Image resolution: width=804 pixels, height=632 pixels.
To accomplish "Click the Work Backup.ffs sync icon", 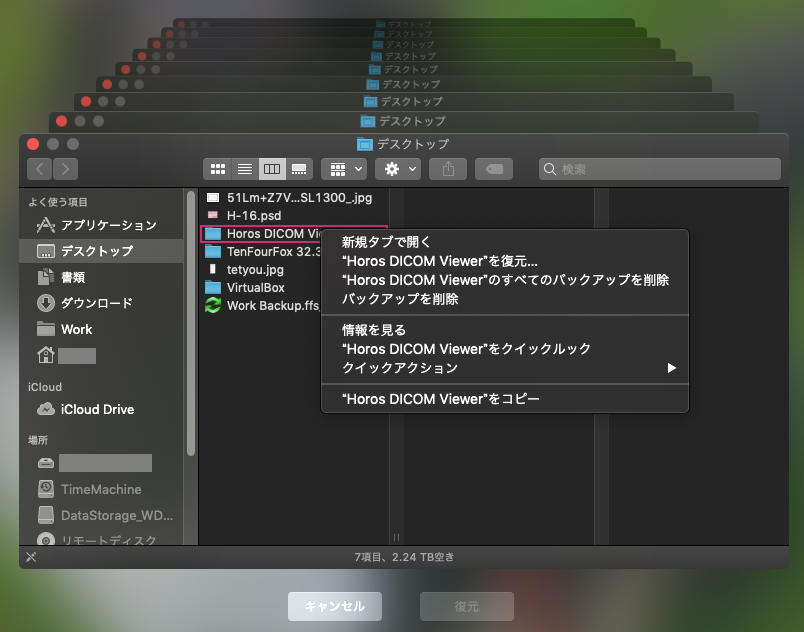I will tap(213, 305).
